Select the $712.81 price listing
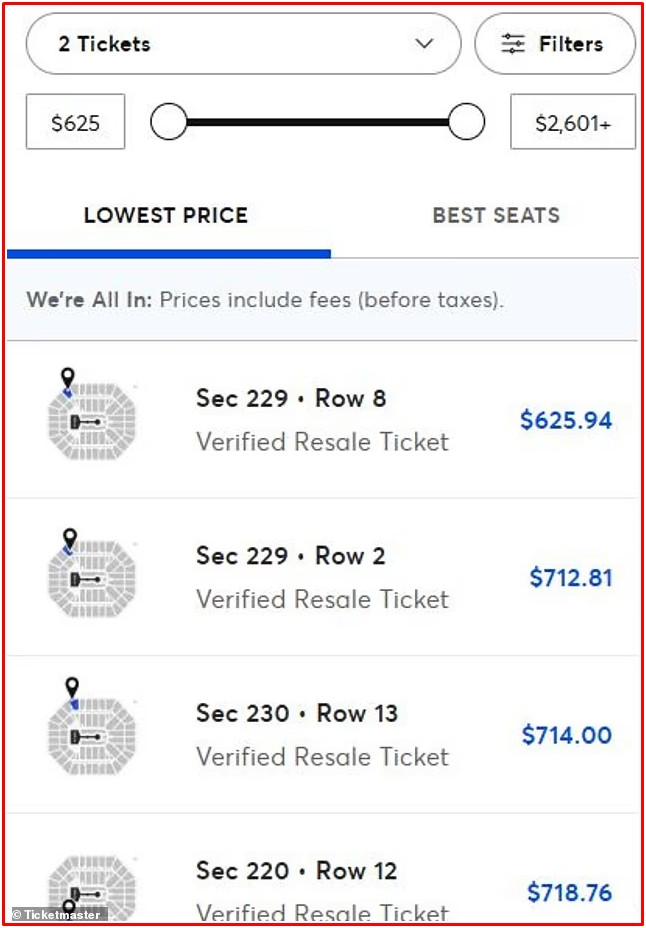 click(x=323, y=577)
